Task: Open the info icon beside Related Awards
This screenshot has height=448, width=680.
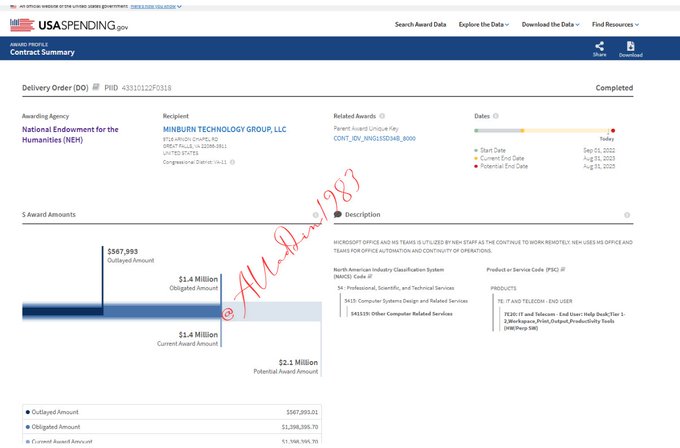Action: [383, 116]
